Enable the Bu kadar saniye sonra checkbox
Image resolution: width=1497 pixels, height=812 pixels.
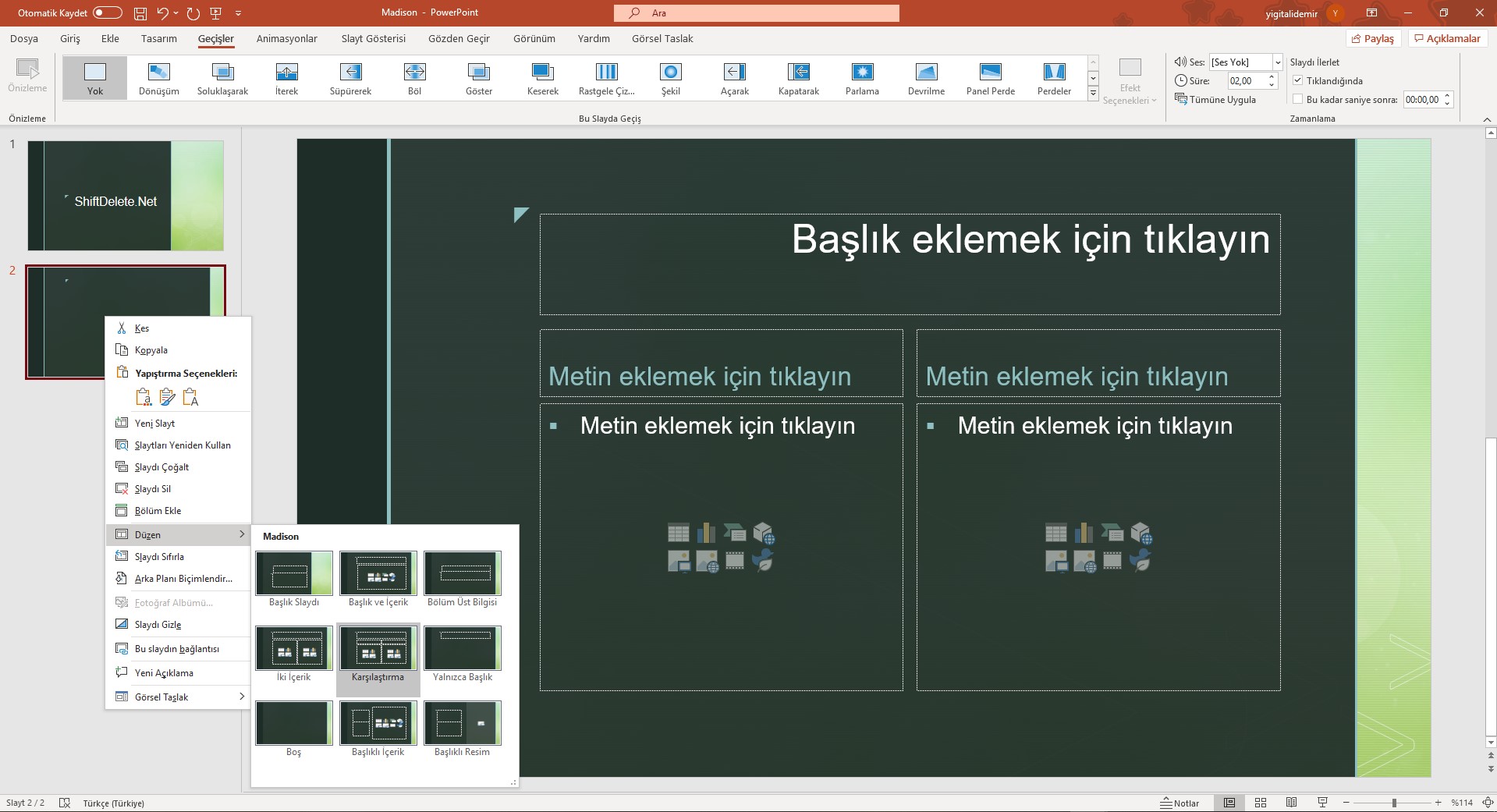point(1298,99)
